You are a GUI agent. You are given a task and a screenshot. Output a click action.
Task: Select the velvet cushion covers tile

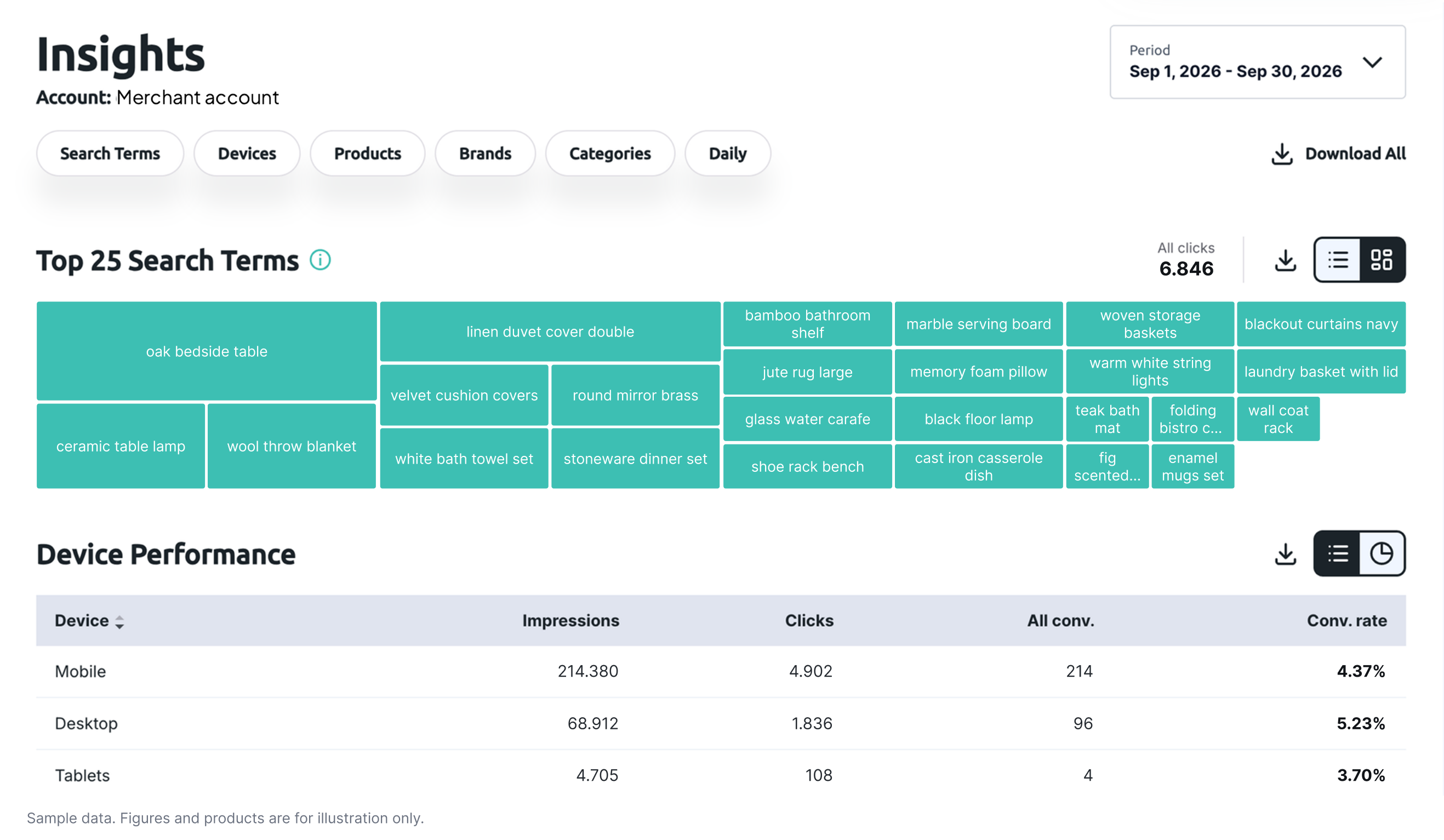[x=464, y=396]
